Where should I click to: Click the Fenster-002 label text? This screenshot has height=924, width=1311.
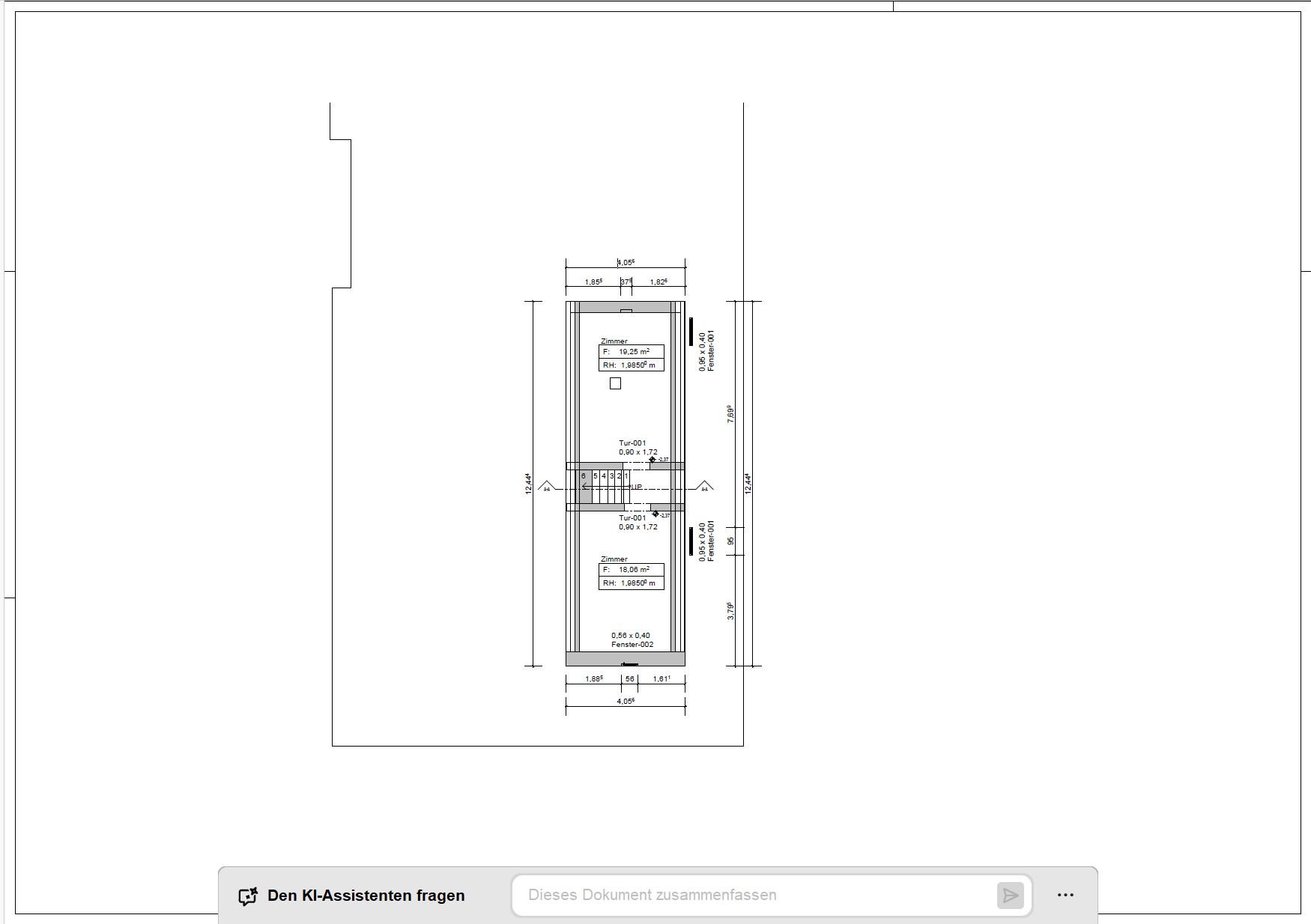click(632, 645)
